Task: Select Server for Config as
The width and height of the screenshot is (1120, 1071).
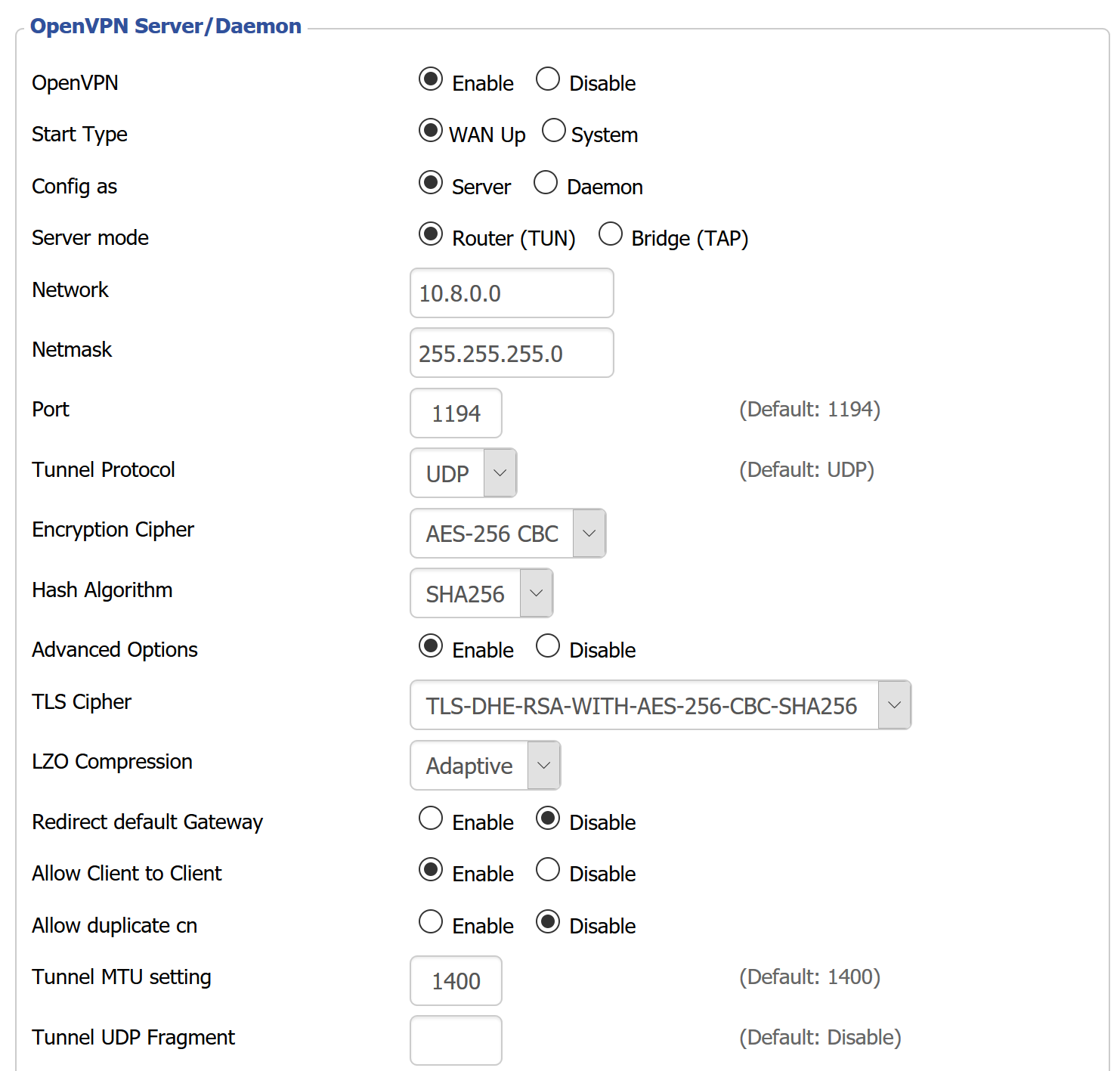Action: [x=431, y=183]
